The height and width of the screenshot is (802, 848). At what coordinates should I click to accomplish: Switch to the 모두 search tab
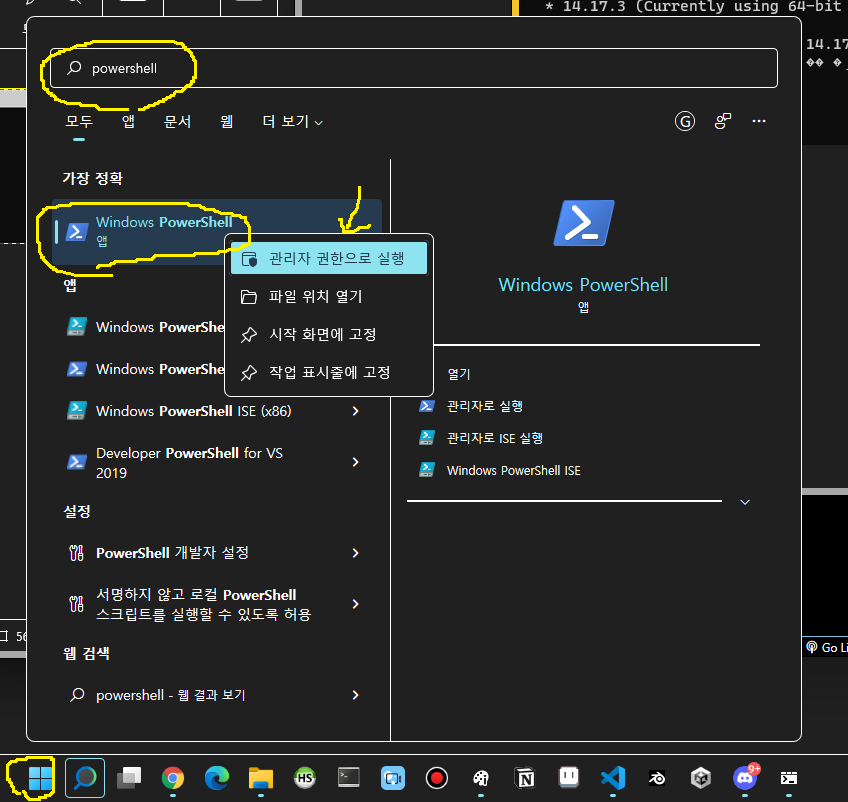coord(79,121)
